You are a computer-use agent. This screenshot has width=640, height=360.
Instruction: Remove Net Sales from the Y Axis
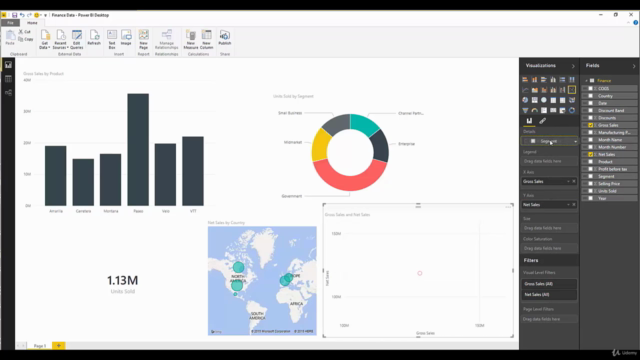click(574, 204)
